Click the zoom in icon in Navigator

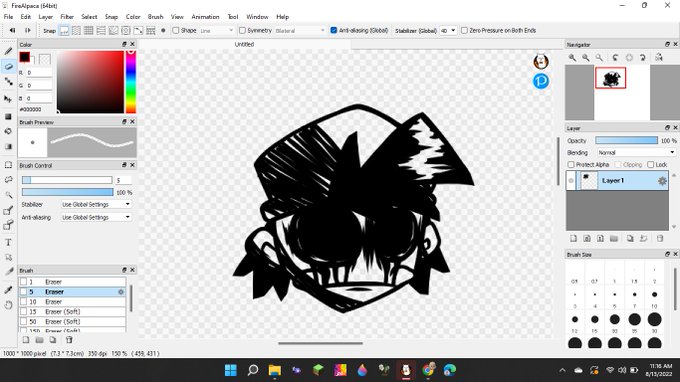572,57
